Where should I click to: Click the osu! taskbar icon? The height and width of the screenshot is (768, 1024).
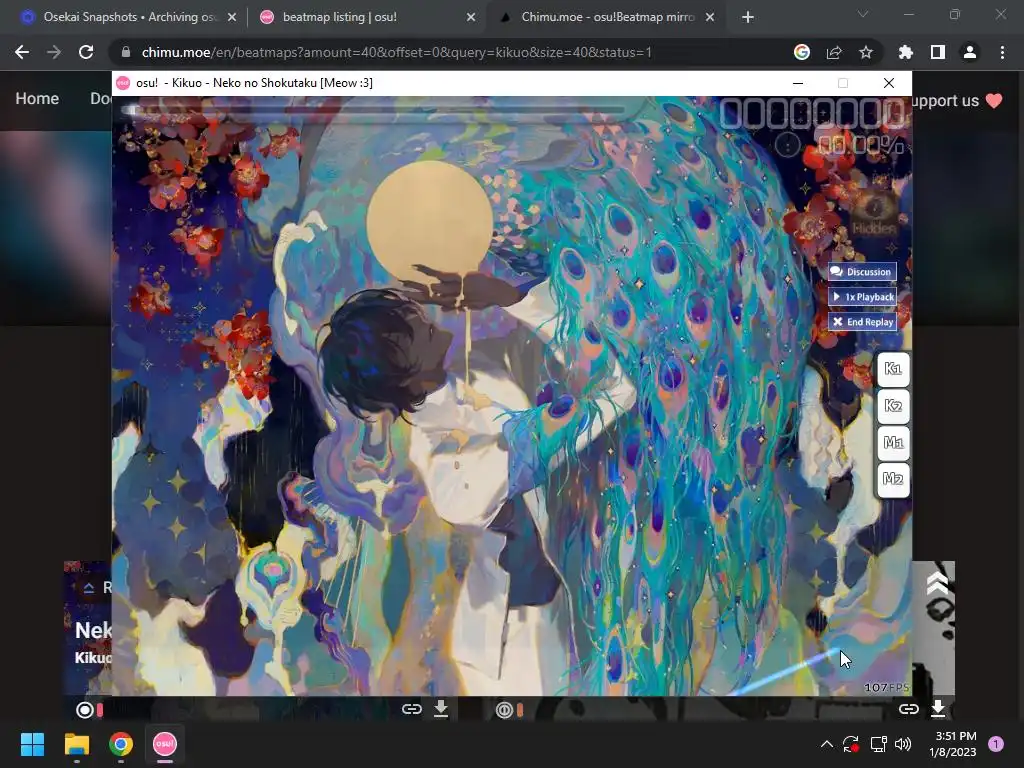(x=165, y=744)
